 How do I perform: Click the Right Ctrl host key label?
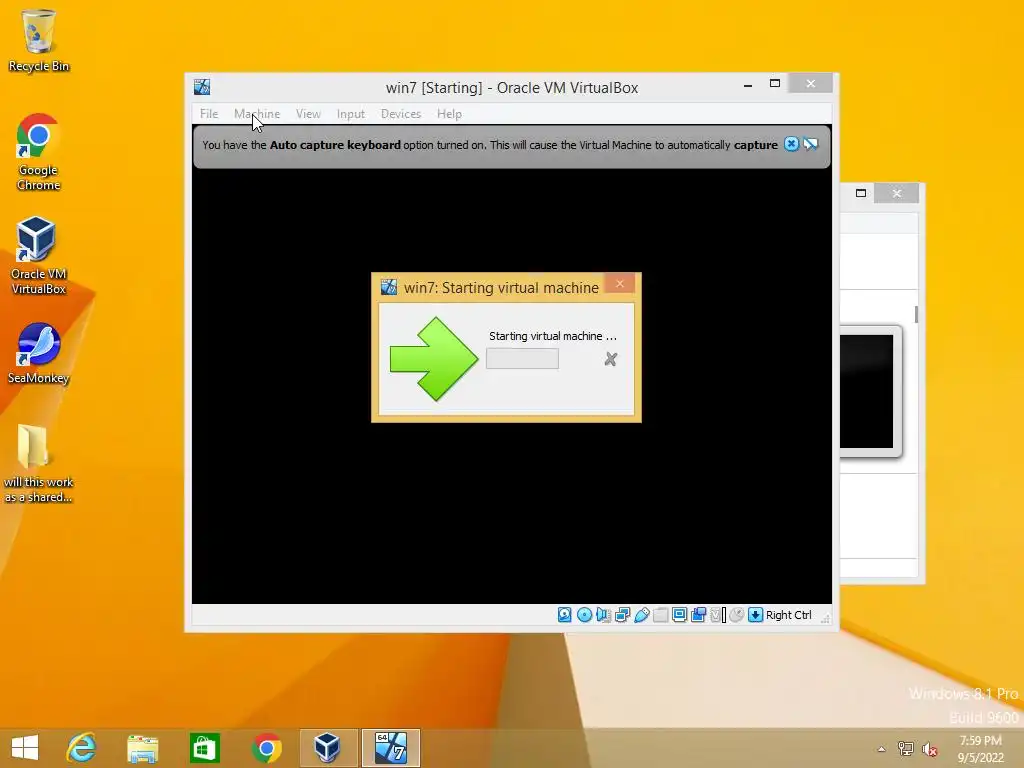[x=788, y=615]
